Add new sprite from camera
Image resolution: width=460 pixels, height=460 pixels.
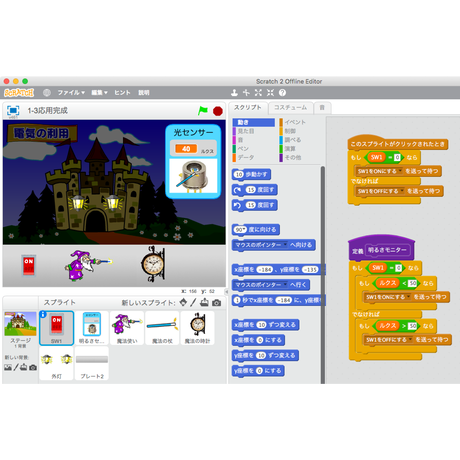click(x=217, y=303)
